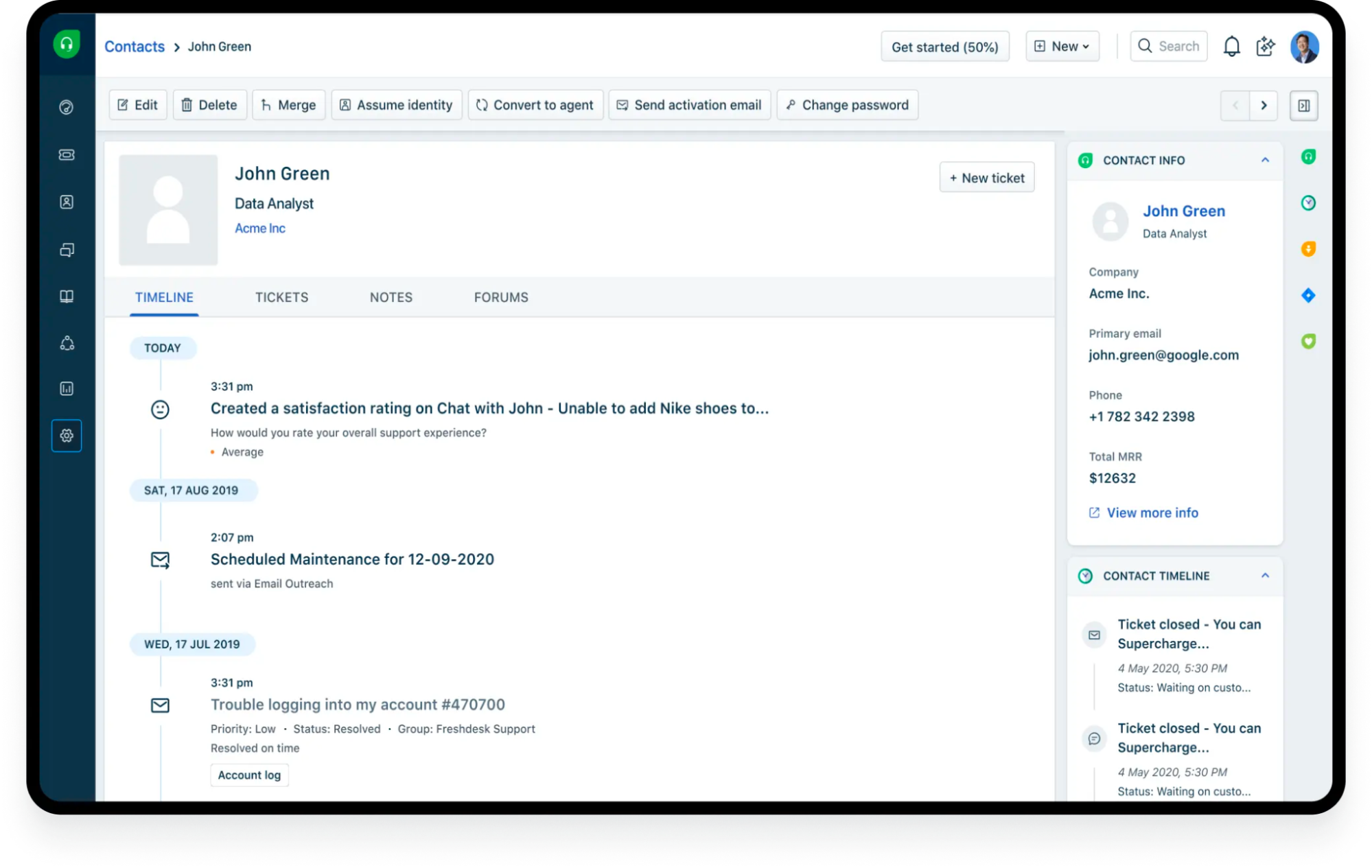Switch to the TICKETS tab
This screenshot has height=868, width=1372.
tap(281, 297)
